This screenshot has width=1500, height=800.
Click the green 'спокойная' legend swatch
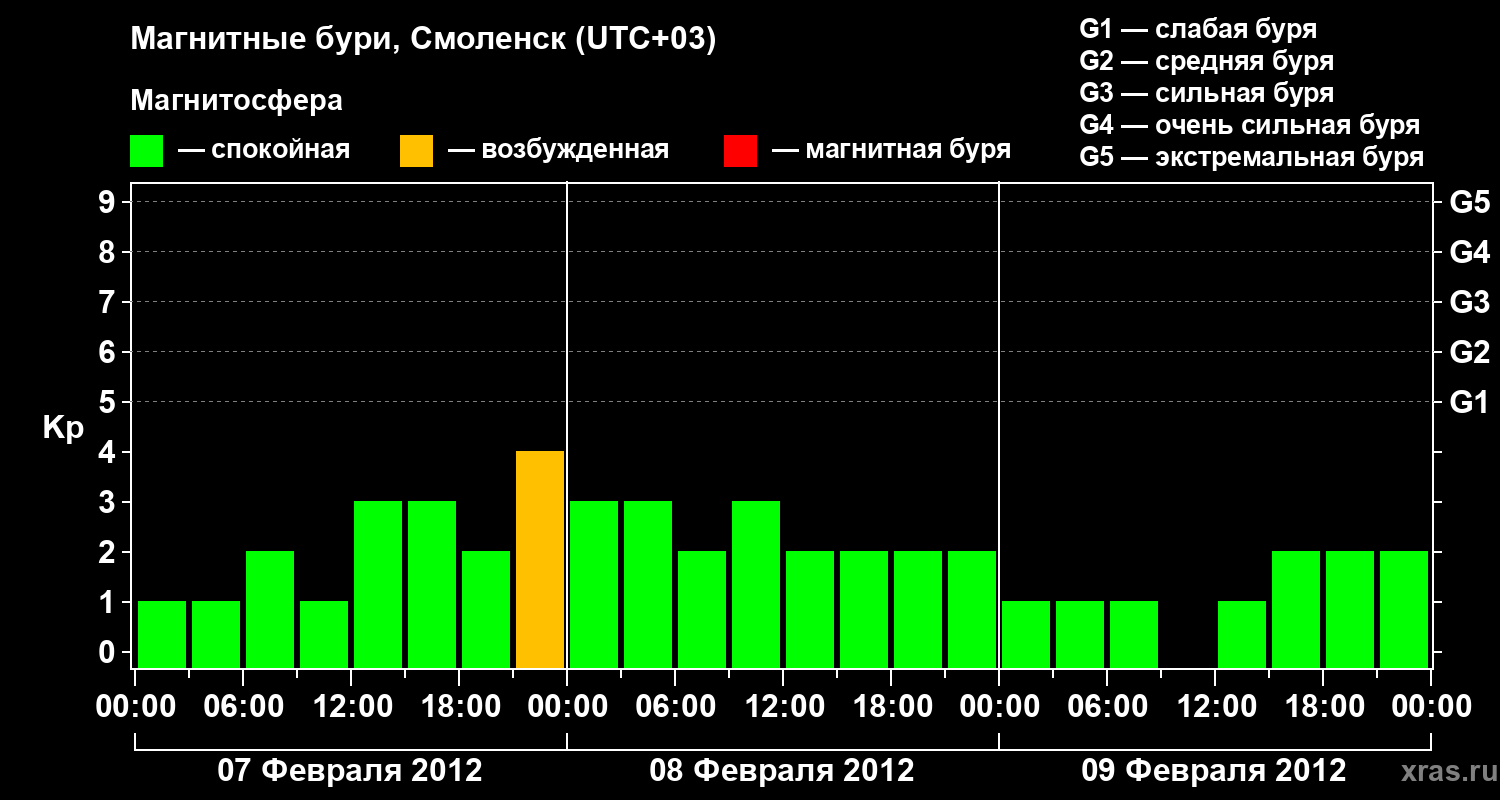coord(146,150)
